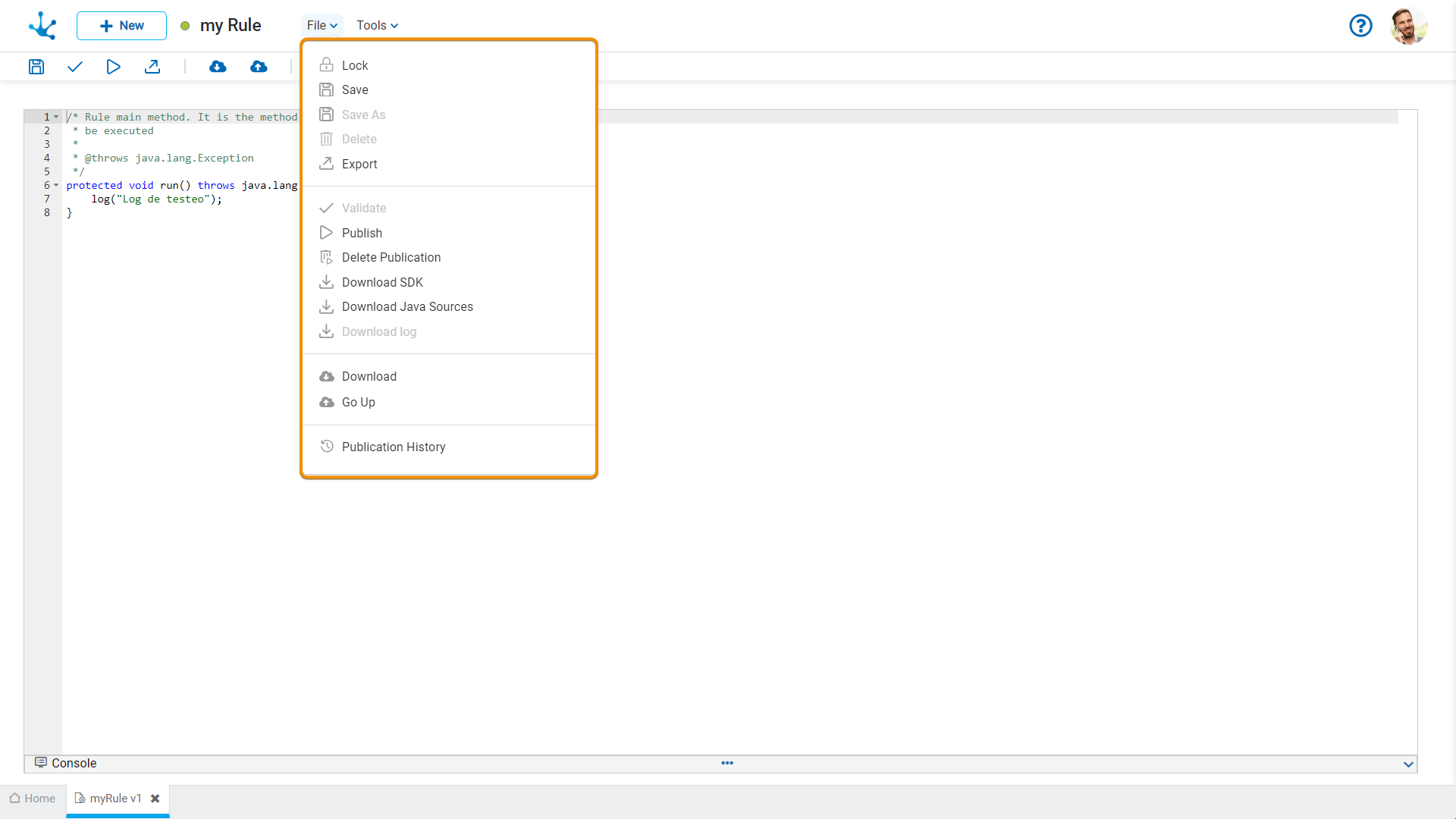
Task: Fold code at line 6 arrow
Action: point(56,186)
